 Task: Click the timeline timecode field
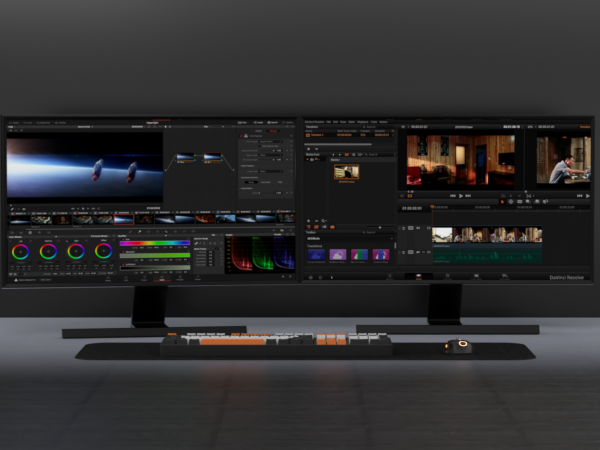(x=412, y=209)
